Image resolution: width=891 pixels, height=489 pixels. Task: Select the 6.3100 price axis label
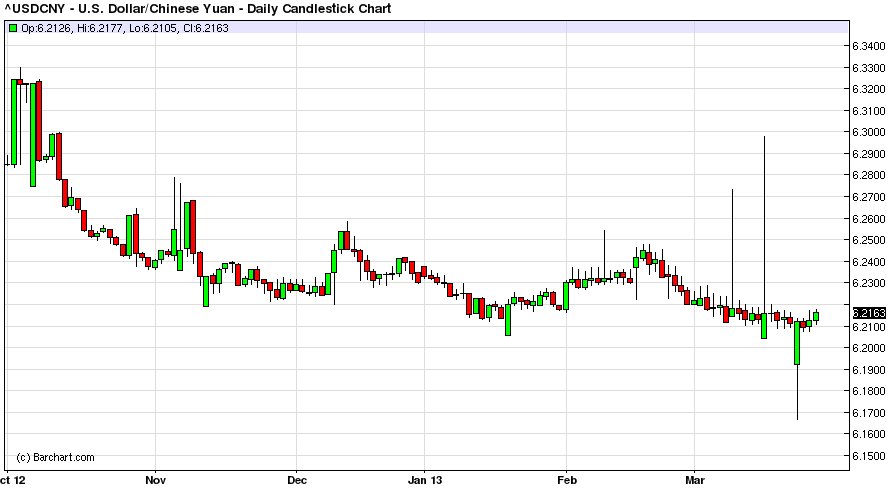869,111
